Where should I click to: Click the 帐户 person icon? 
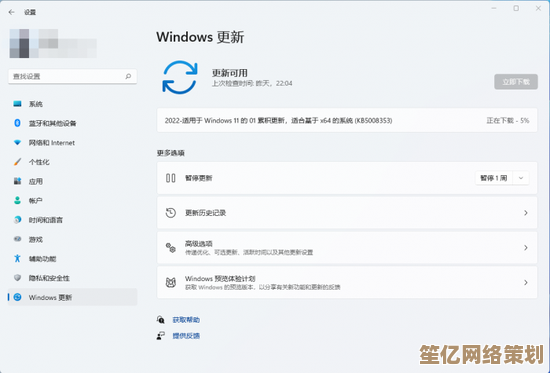(x=17, y=200)
